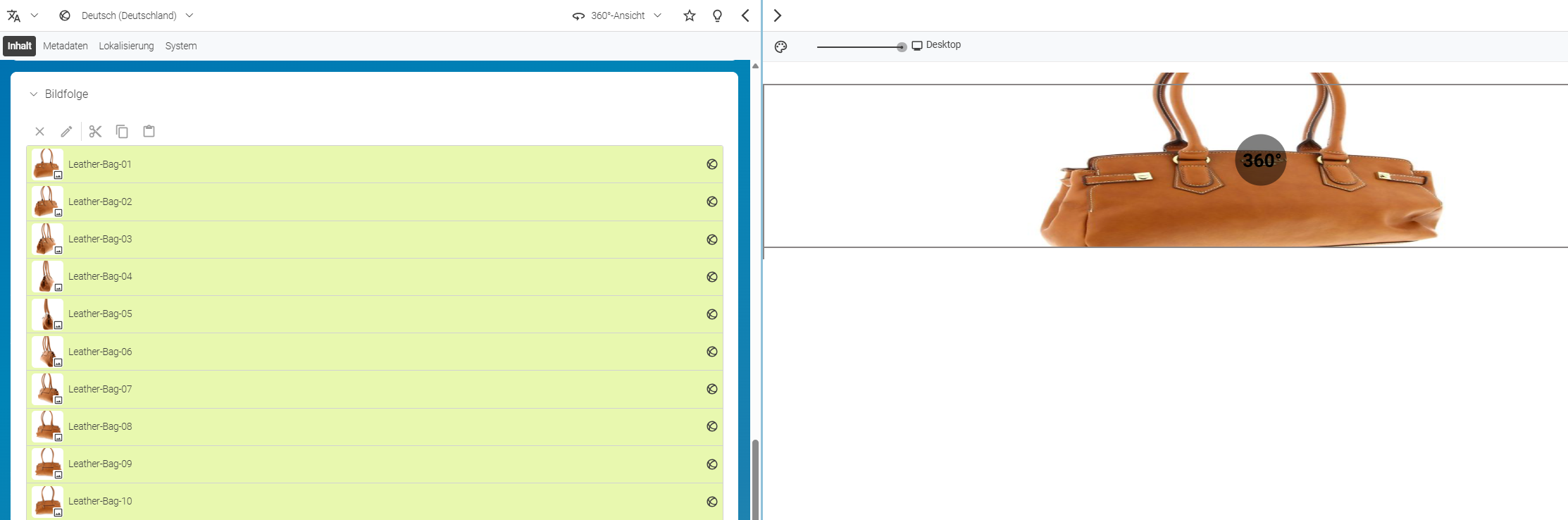Click the 360° button on bag preview
This screenshot has height=520, width=1568.
(x=1261, y=160)
